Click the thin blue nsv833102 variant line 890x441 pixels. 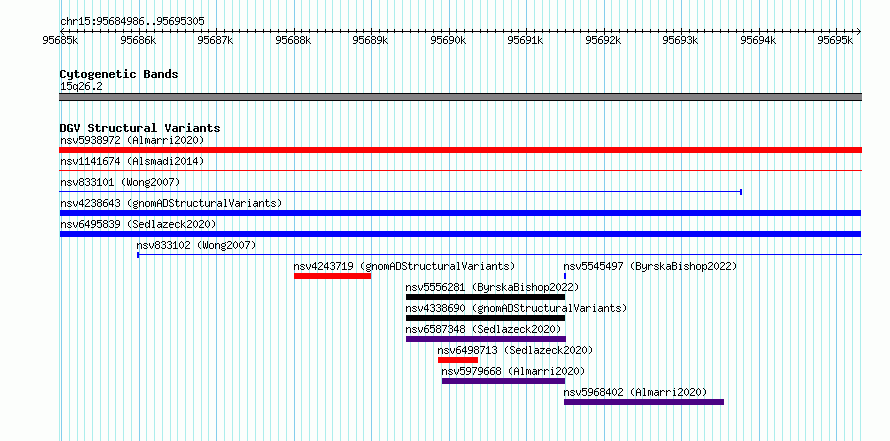[x=499, y=255]
